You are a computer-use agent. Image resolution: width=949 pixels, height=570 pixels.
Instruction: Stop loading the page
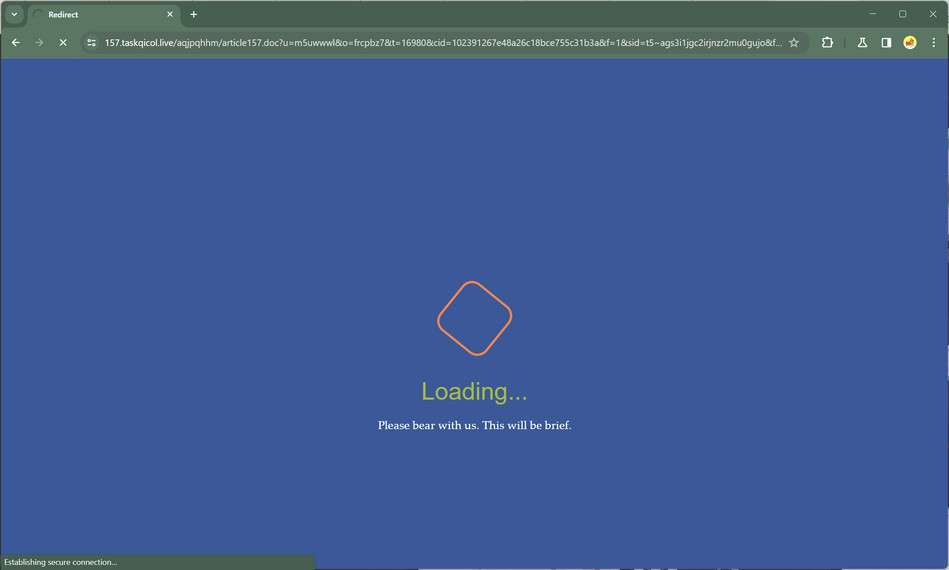[63, 42]
